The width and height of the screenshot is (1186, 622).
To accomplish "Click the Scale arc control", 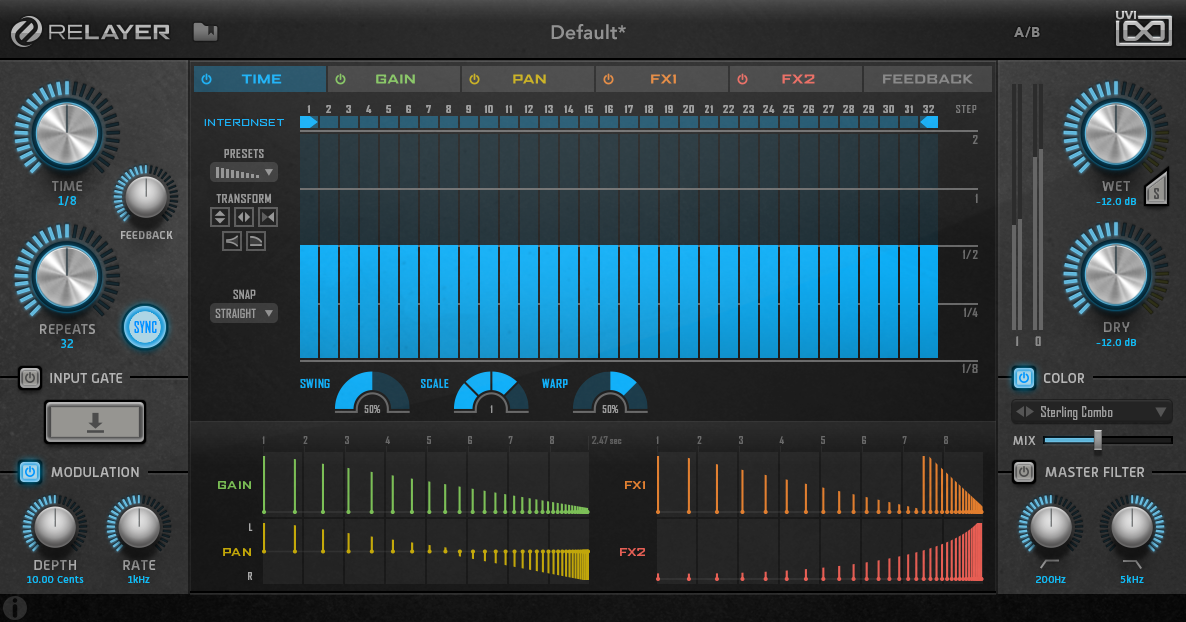I will tap(491, 393).
